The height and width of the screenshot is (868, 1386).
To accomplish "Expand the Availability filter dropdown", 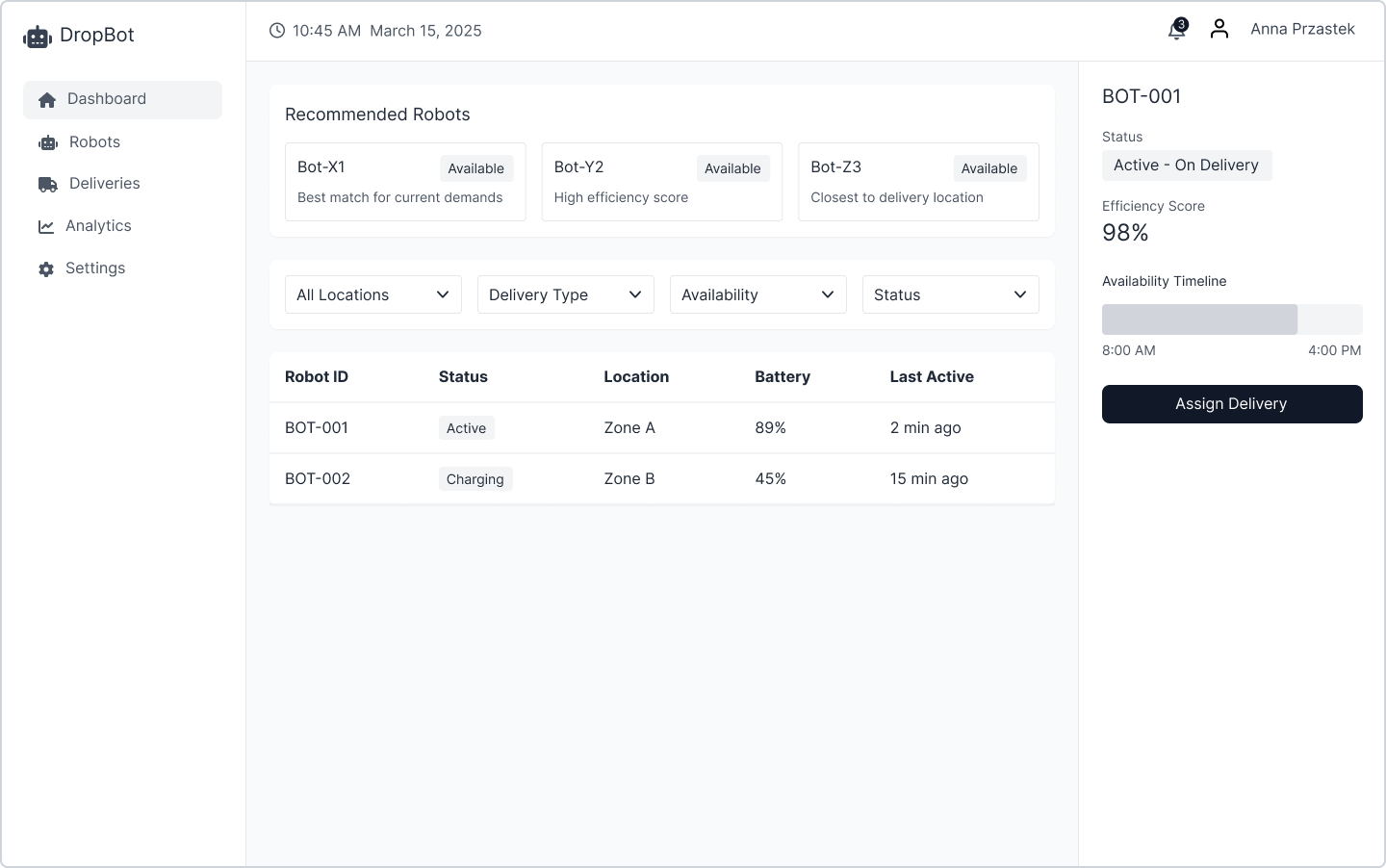I will (x=758, y=294).
